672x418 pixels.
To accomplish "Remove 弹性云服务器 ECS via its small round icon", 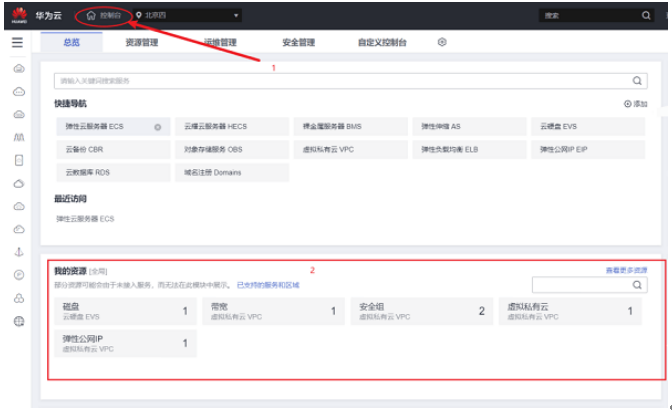I will point(158,127).
